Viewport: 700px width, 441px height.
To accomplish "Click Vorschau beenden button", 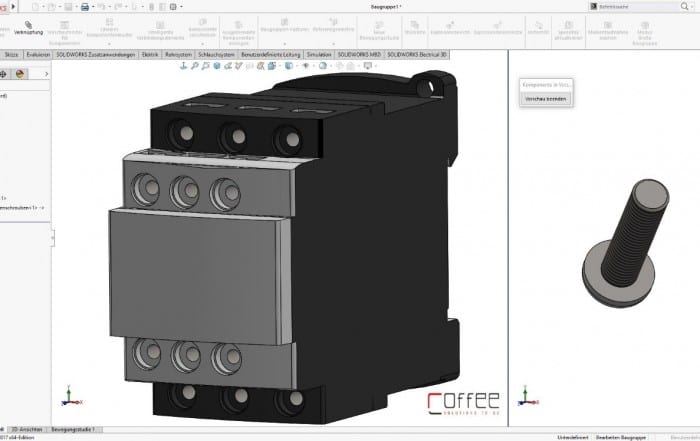I will [x=546, y=99].
